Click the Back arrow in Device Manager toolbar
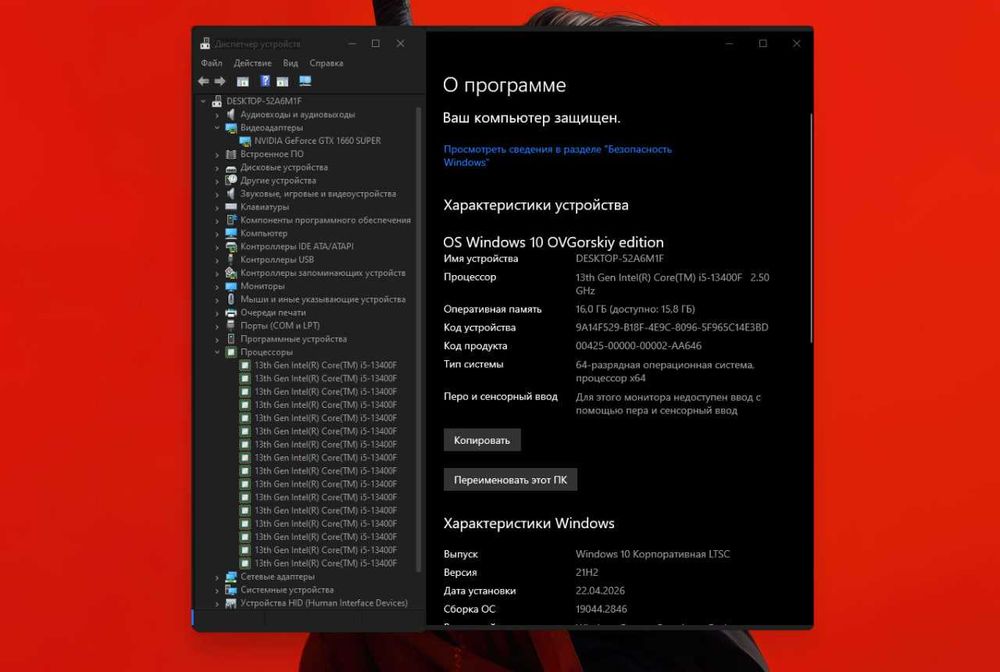This screenshot has width=1000, height=672. tap(203, 81)
